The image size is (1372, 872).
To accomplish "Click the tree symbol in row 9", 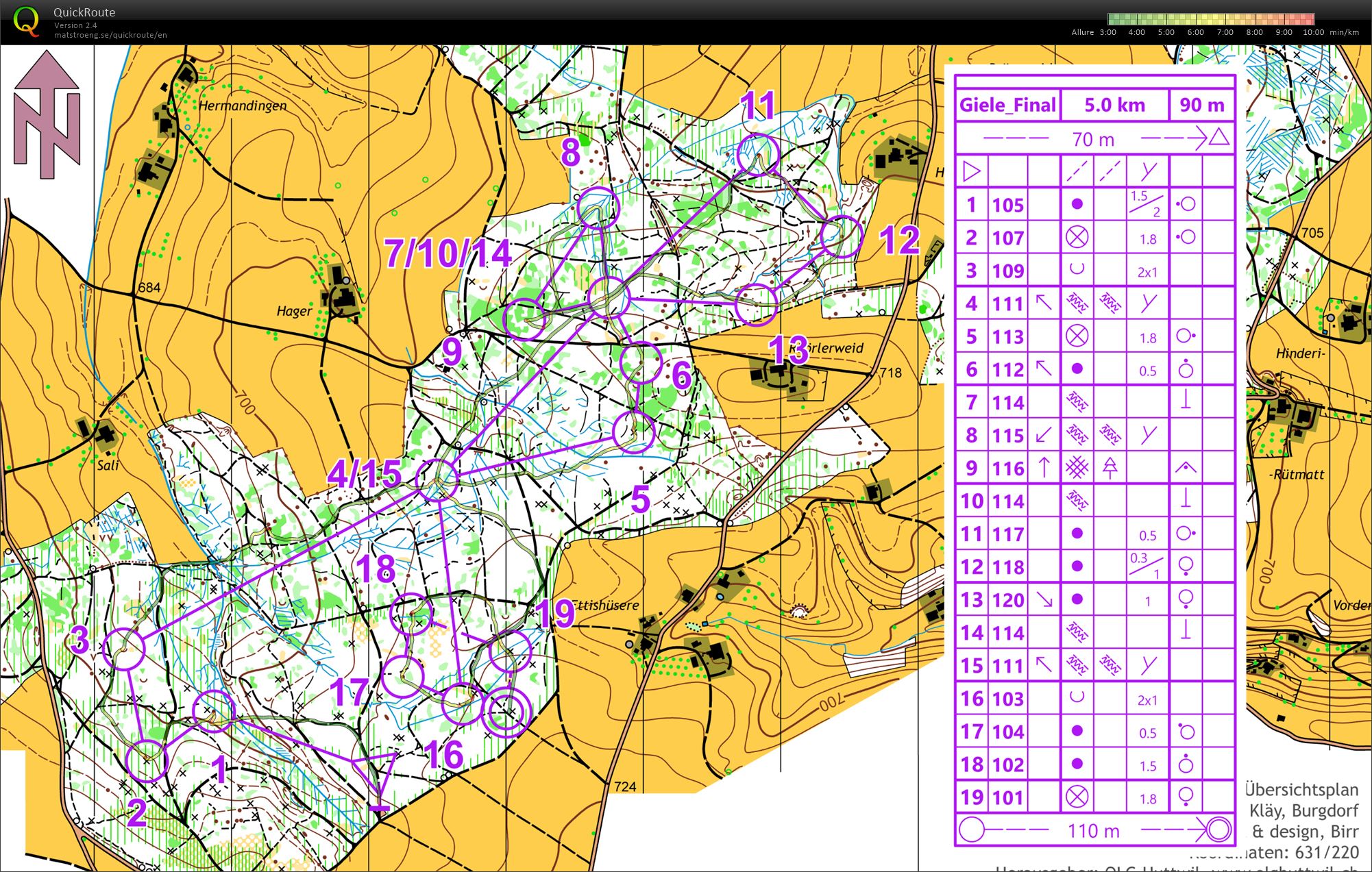I will coord(1110,468).
